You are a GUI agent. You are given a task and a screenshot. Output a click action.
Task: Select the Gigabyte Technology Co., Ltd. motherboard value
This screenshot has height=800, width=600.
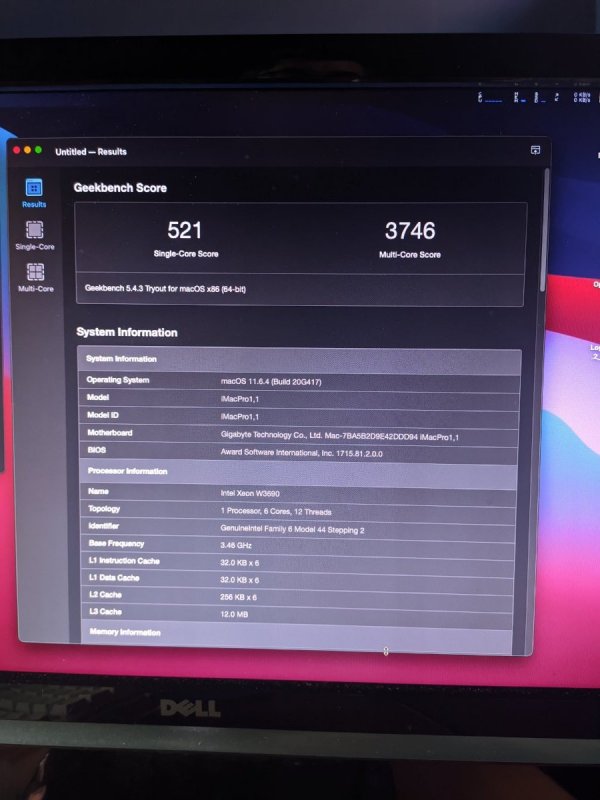pos(340,436)
